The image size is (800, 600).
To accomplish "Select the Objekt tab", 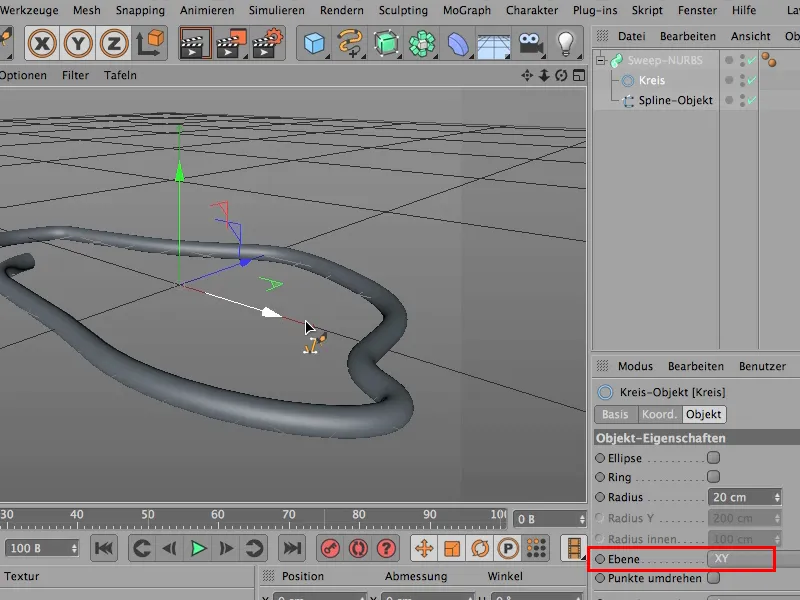I will pyautogui.click(x=704, y=414).
